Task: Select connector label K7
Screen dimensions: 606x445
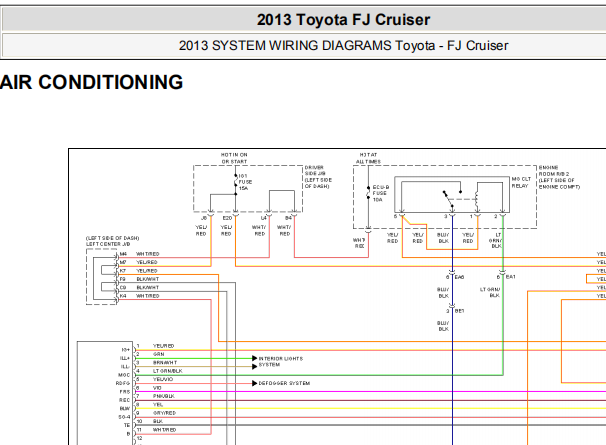Action: [x=123, y=271]
